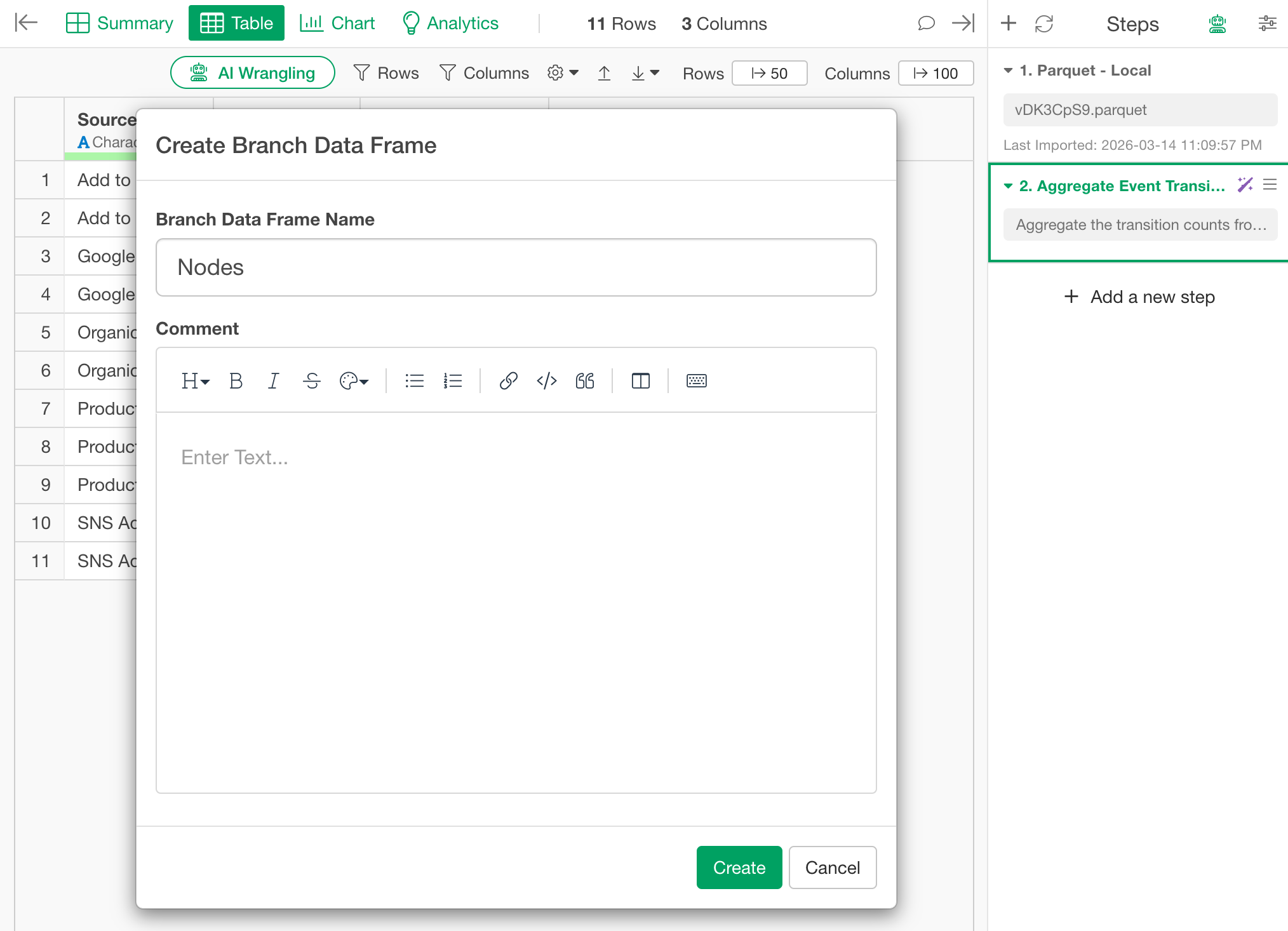Toggle split preview view in editor

tap(640, 381)
